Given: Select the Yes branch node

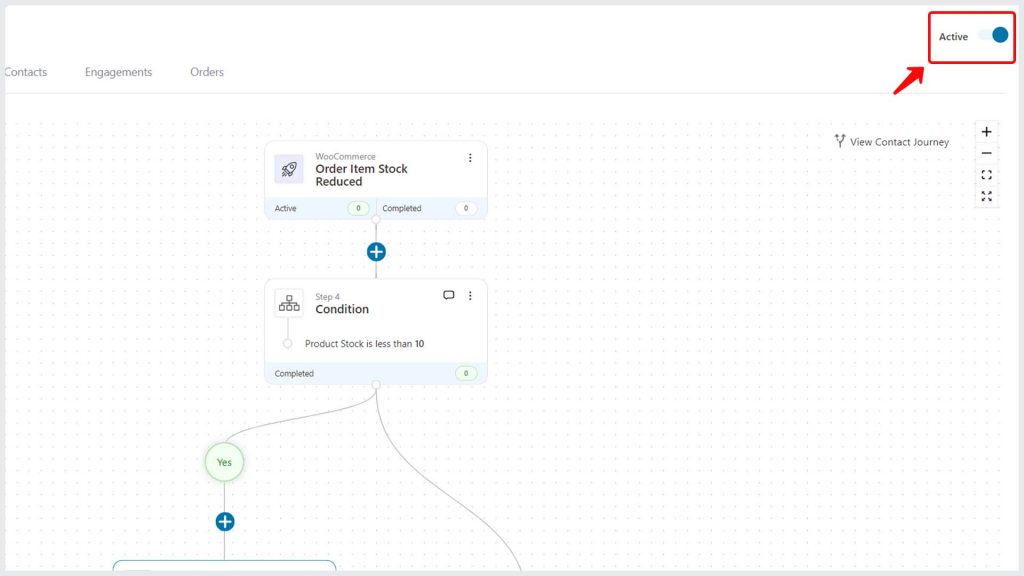Looking at the screenshot, I should pos(224,462).
